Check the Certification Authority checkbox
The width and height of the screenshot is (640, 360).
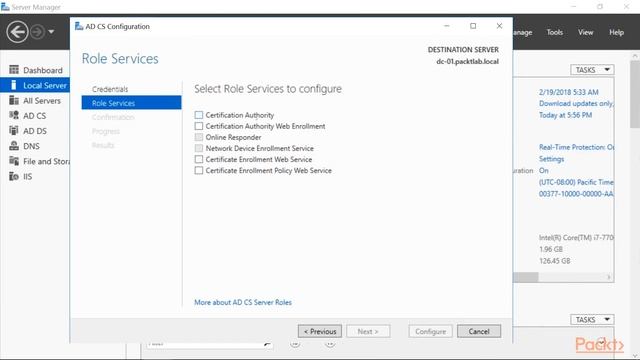pos(199,115)
